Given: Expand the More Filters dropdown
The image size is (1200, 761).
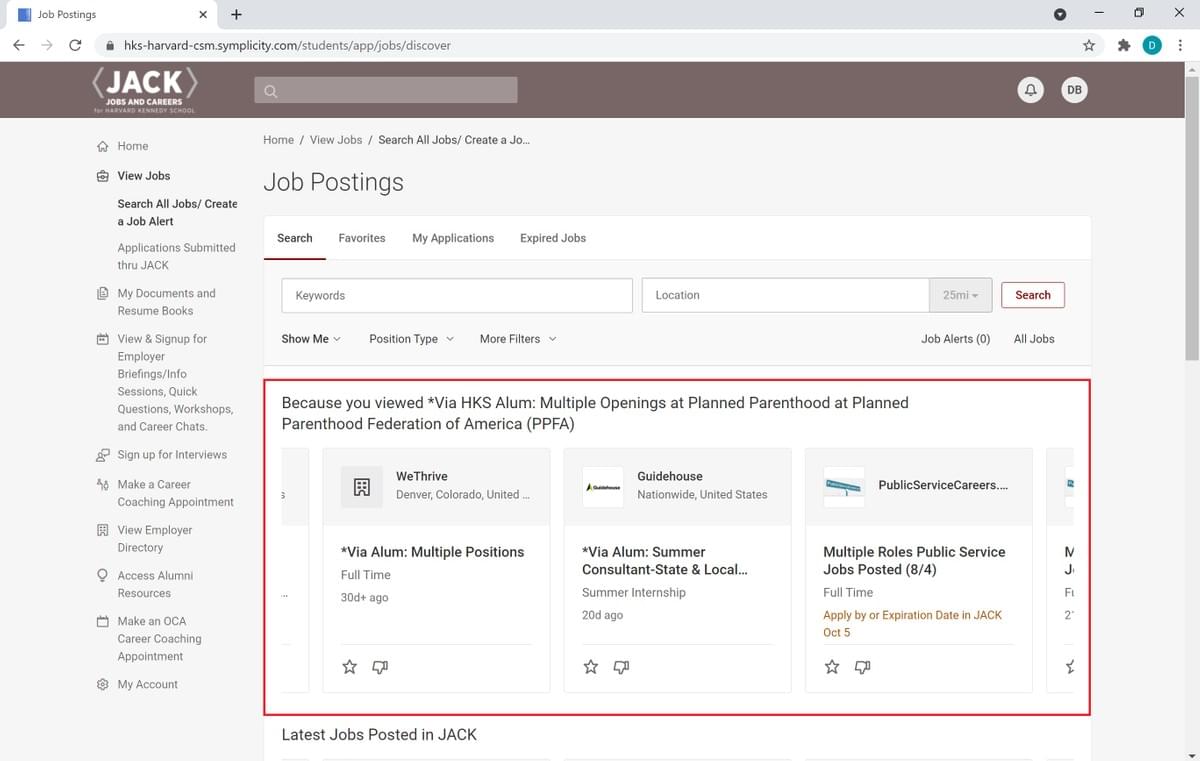Looking at the screenshot, I should [518, 339].
